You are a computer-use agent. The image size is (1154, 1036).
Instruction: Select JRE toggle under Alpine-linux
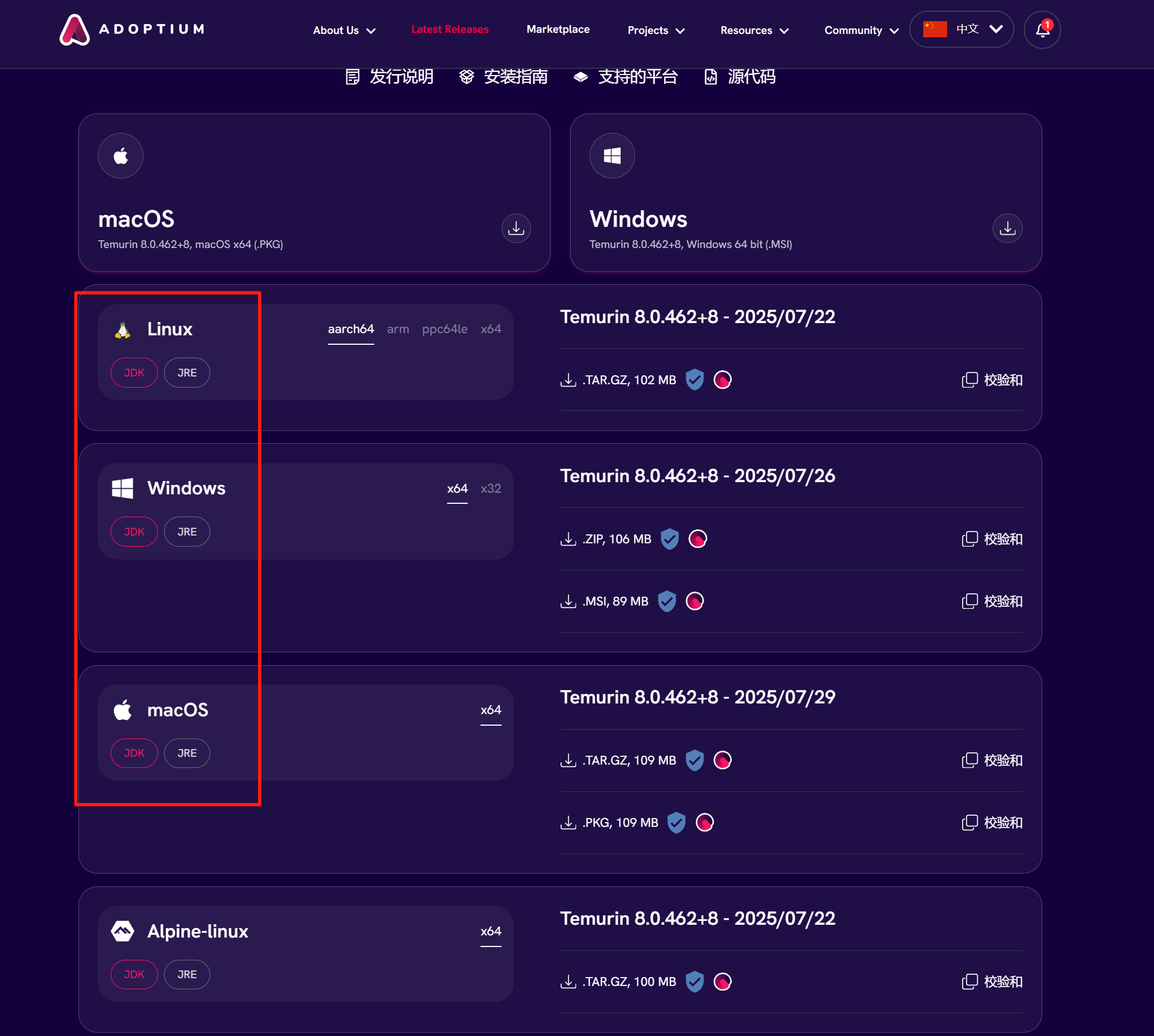click(x=187, y=974)
